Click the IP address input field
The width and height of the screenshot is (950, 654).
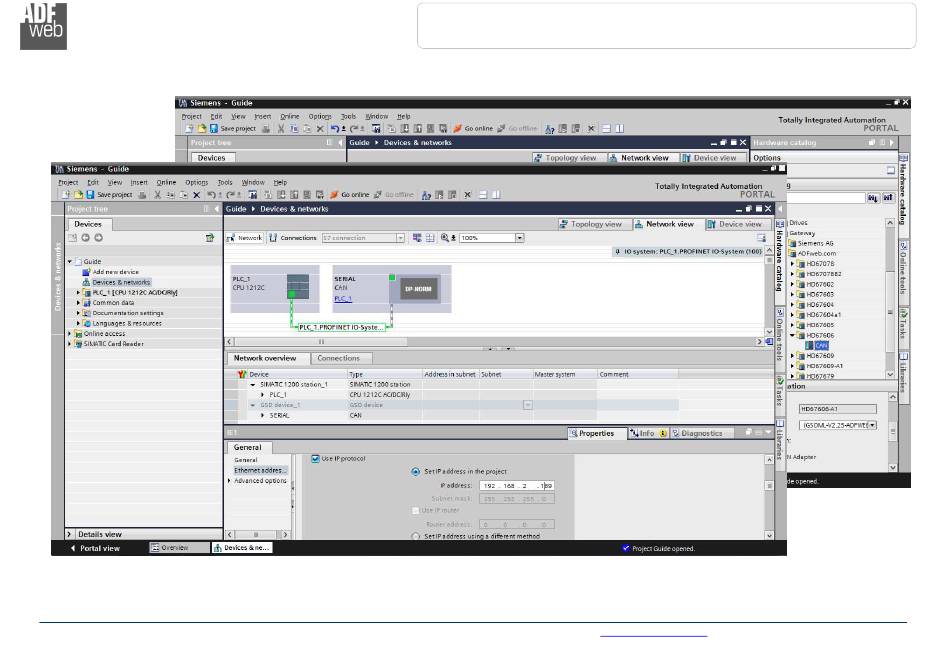517,485
